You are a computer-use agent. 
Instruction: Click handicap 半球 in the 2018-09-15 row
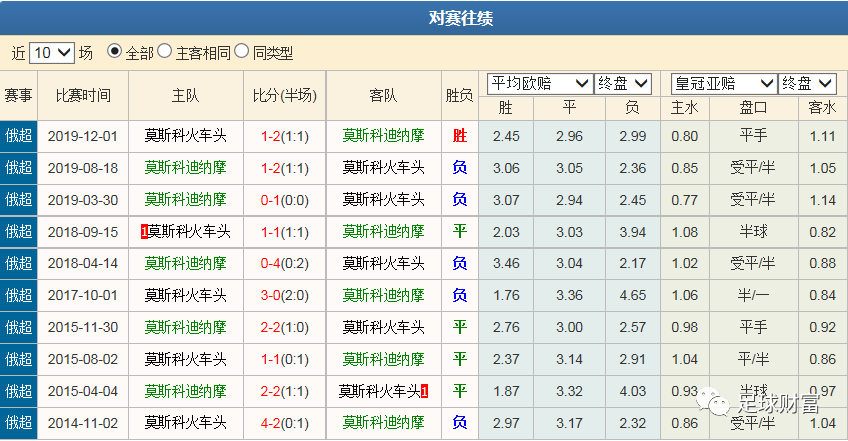[x=753, y=232]
